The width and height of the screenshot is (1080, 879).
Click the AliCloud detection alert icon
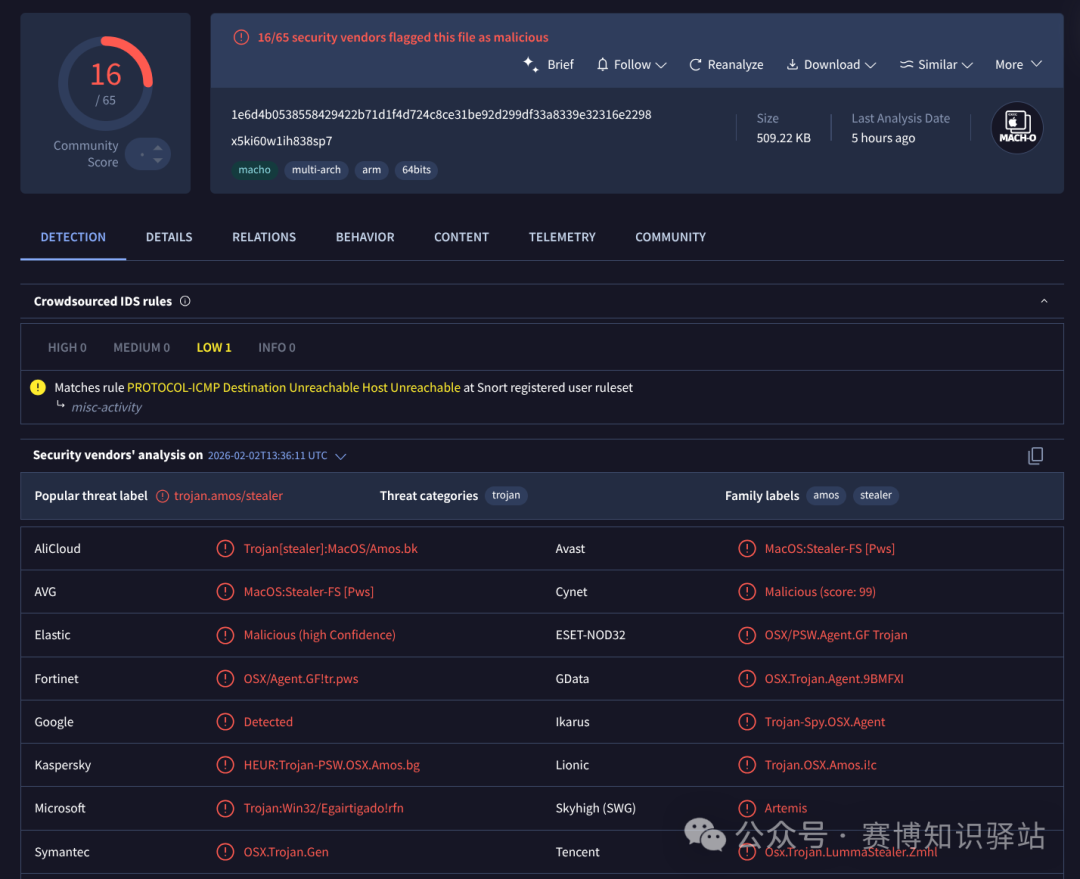(x=225, y=548)
